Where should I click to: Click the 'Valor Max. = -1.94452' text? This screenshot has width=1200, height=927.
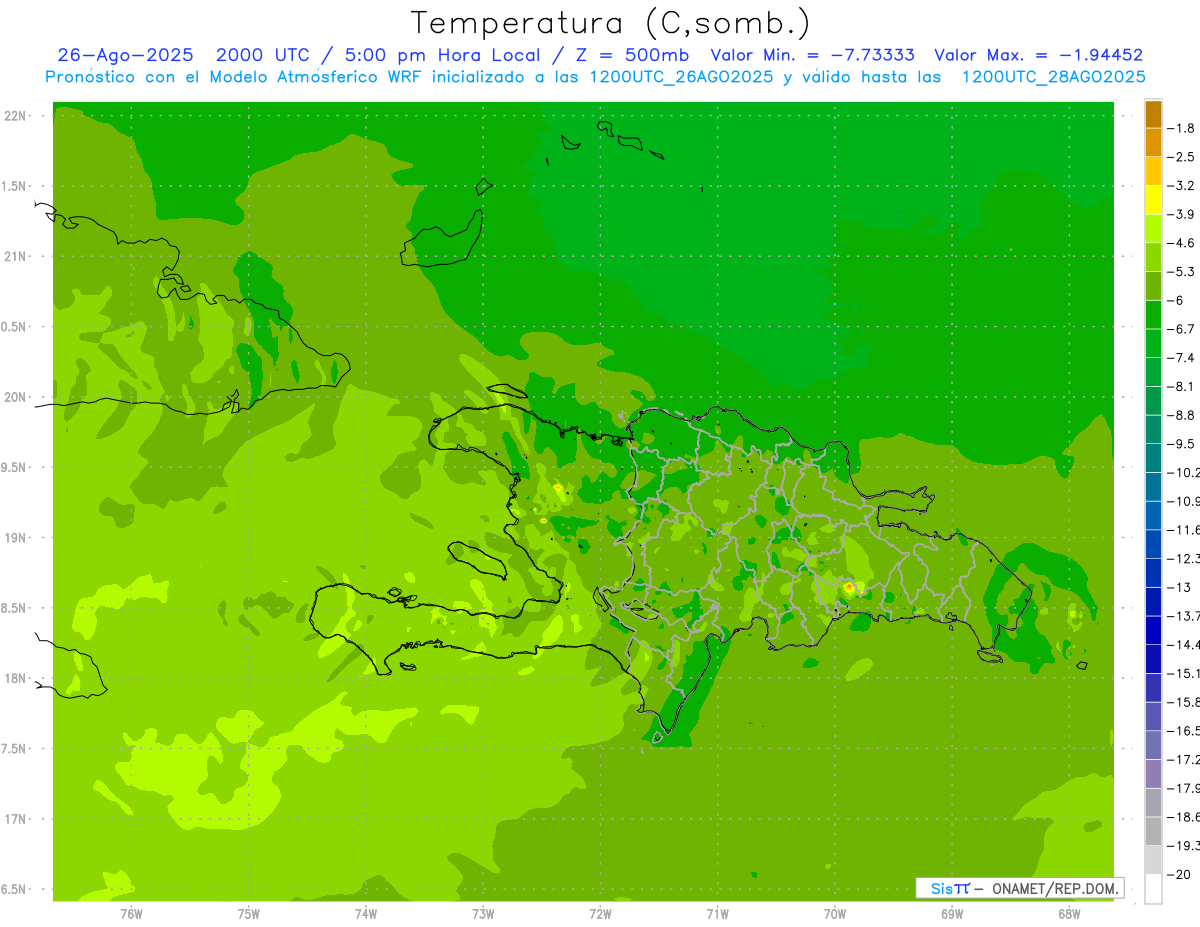click(1038, 55)
